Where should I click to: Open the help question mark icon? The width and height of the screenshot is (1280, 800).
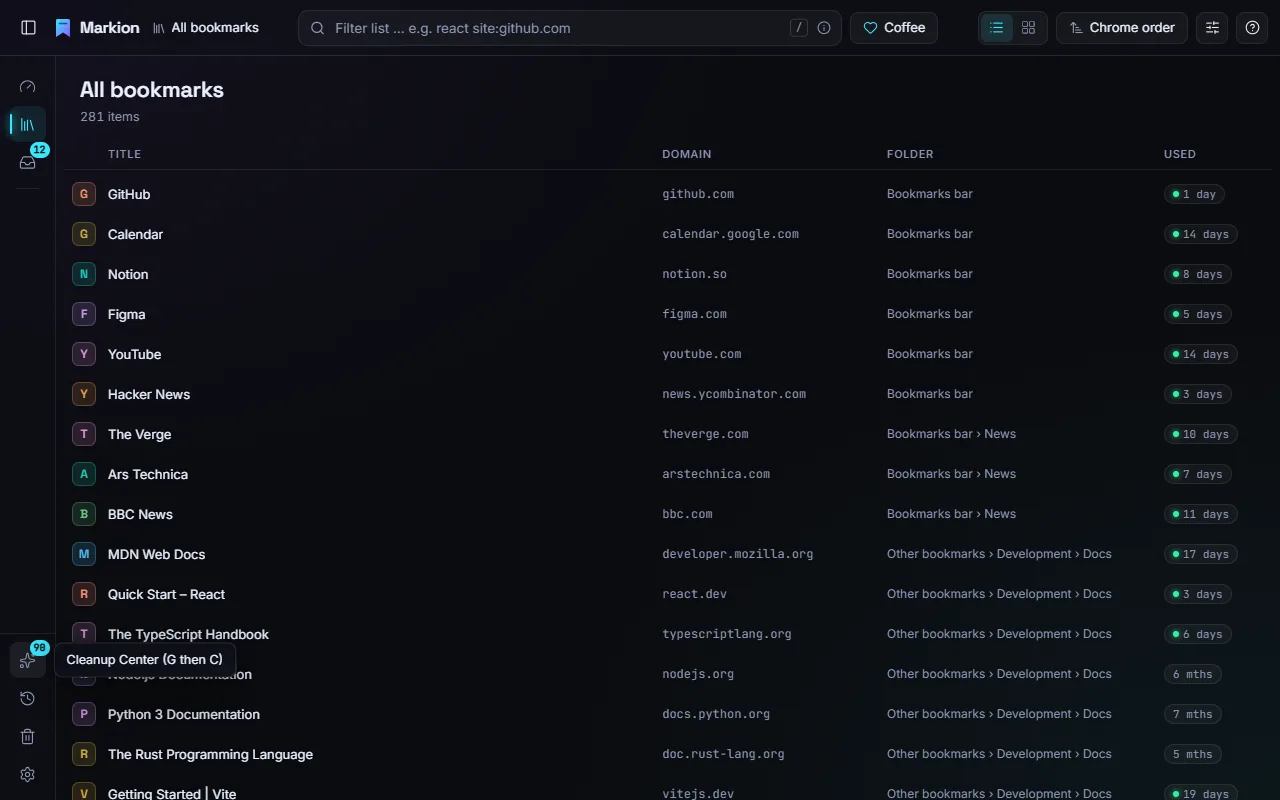point(1252,28)
